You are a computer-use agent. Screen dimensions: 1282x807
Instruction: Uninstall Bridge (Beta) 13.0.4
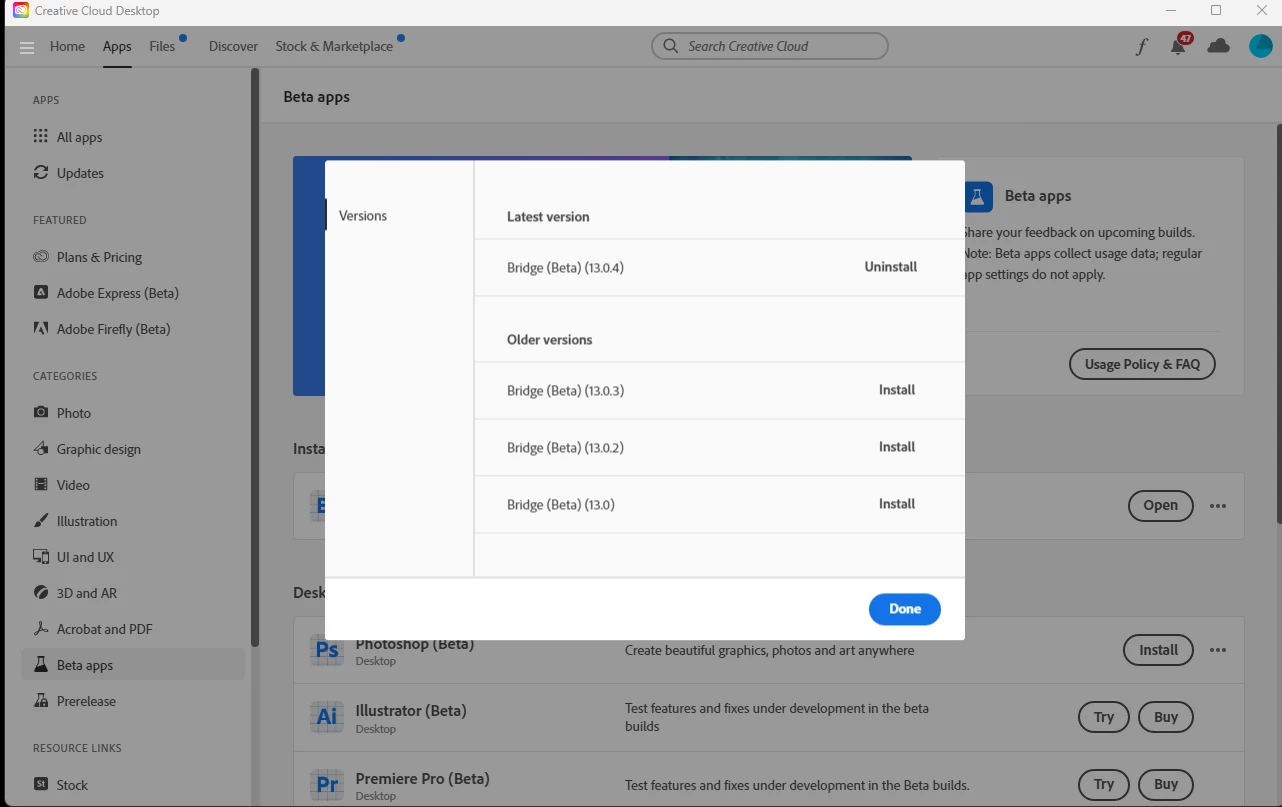click(891, 267)
